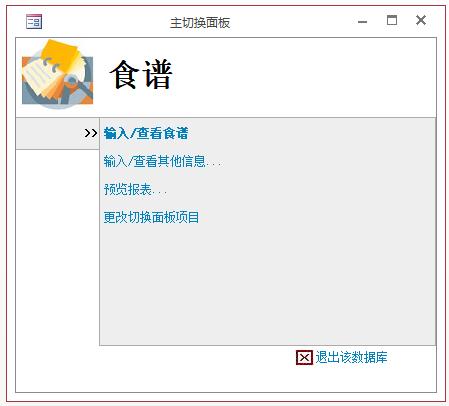Viewport: 449px width, 406px height.
Task: Click the 退出该数据库 link
Action: 351,357
